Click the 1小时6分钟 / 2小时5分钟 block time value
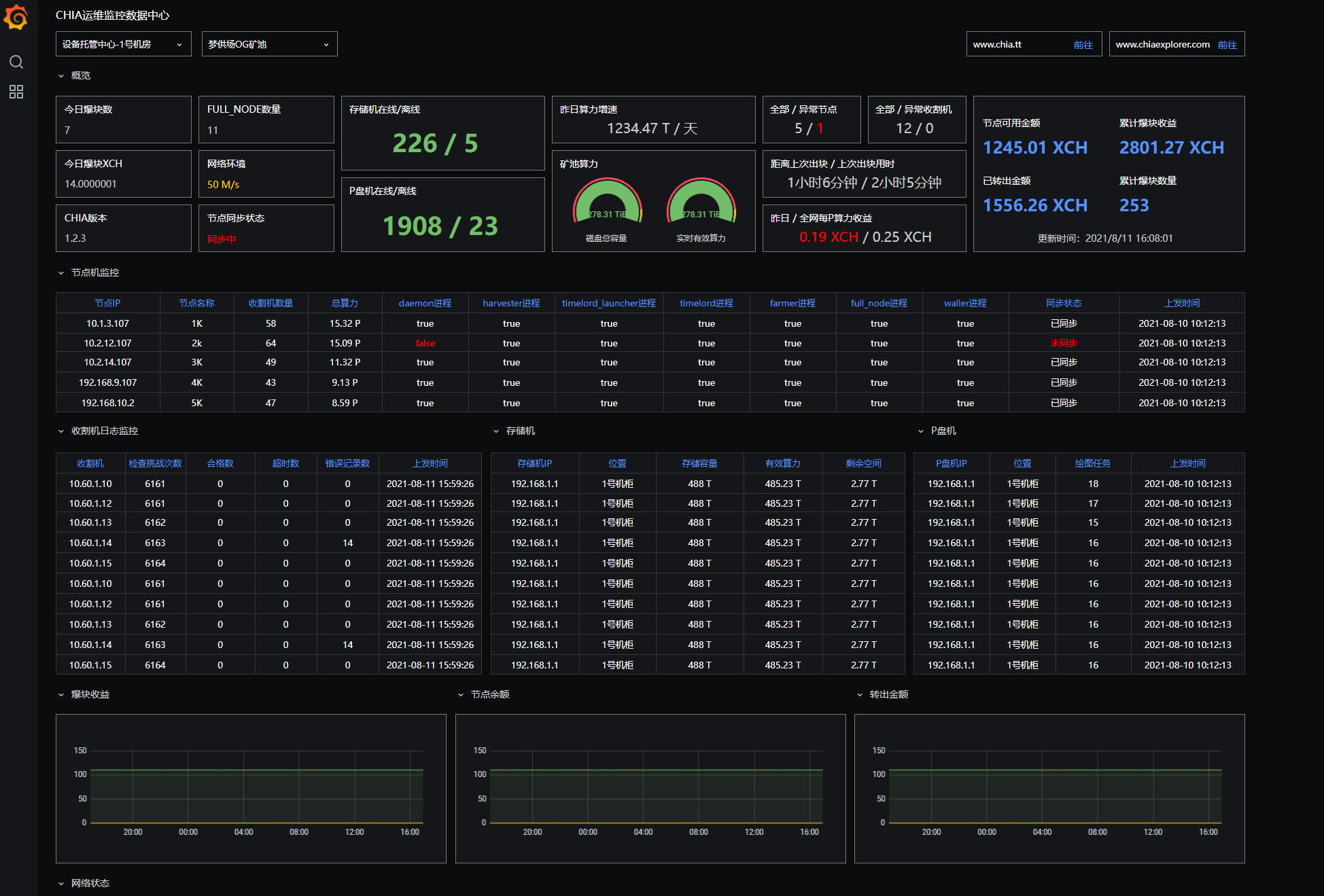The width and height of the screenshot is (1324, 896). tap(864, 183)
